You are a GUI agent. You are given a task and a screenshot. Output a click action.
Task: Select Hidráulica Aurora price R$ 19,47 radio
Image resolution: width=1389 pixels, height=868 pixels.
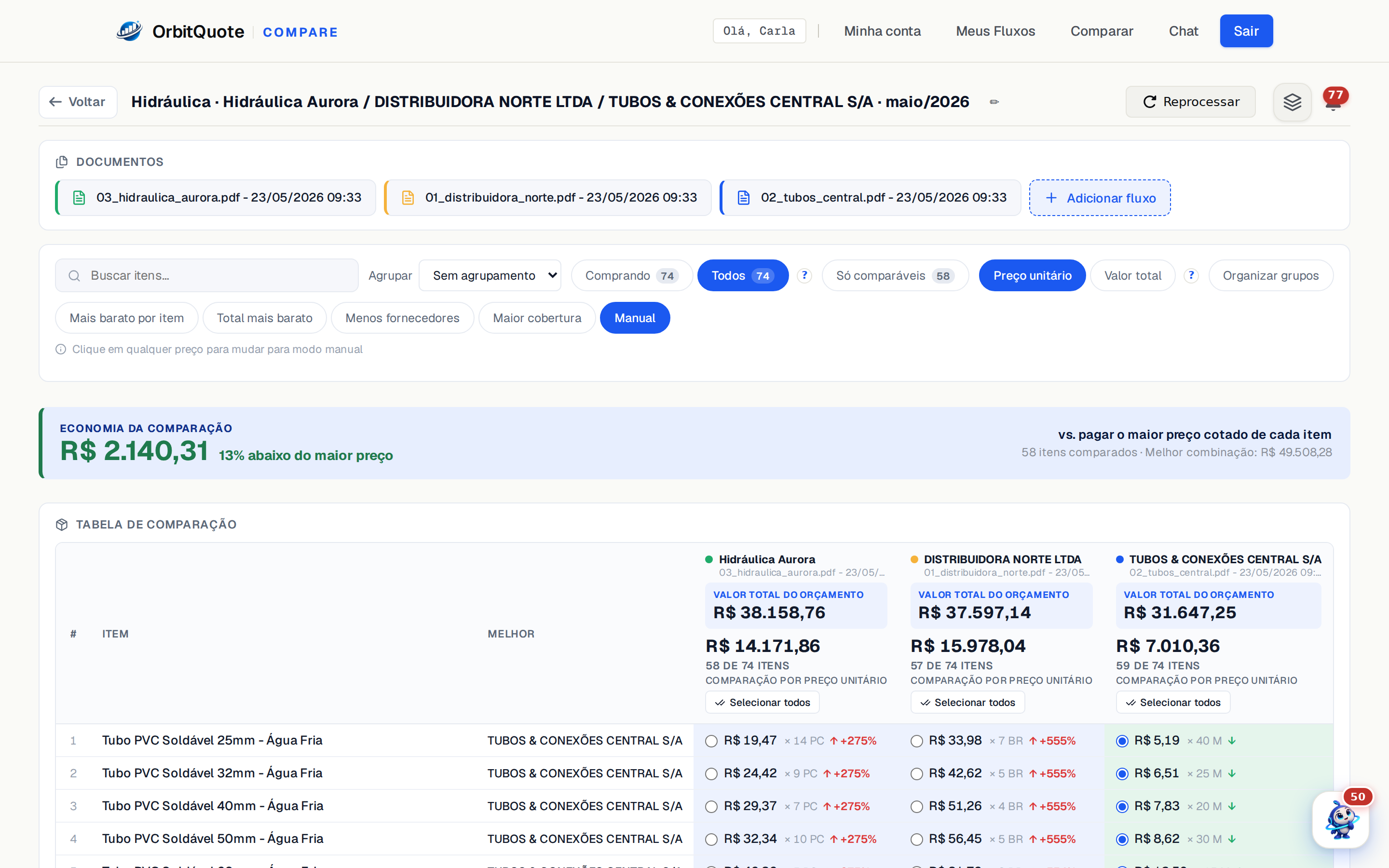coord(712,741)
